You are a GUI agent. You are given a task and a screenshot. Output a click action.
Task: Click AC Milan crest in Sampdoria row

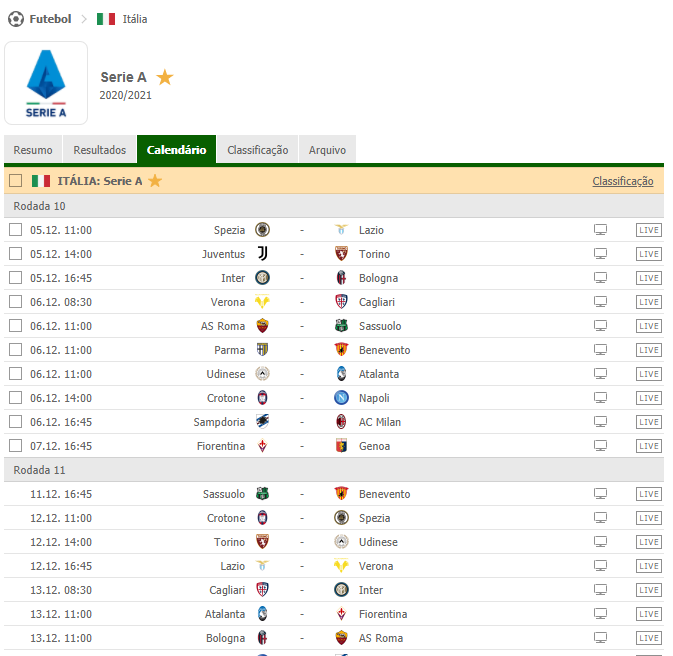[341, 422]
